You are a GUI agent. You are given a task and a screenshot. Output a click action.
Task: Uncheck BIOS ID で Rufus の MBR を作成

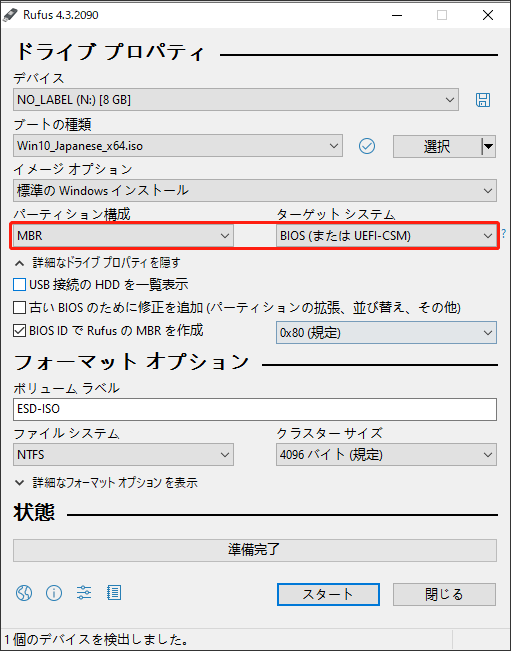coord(19,331)
